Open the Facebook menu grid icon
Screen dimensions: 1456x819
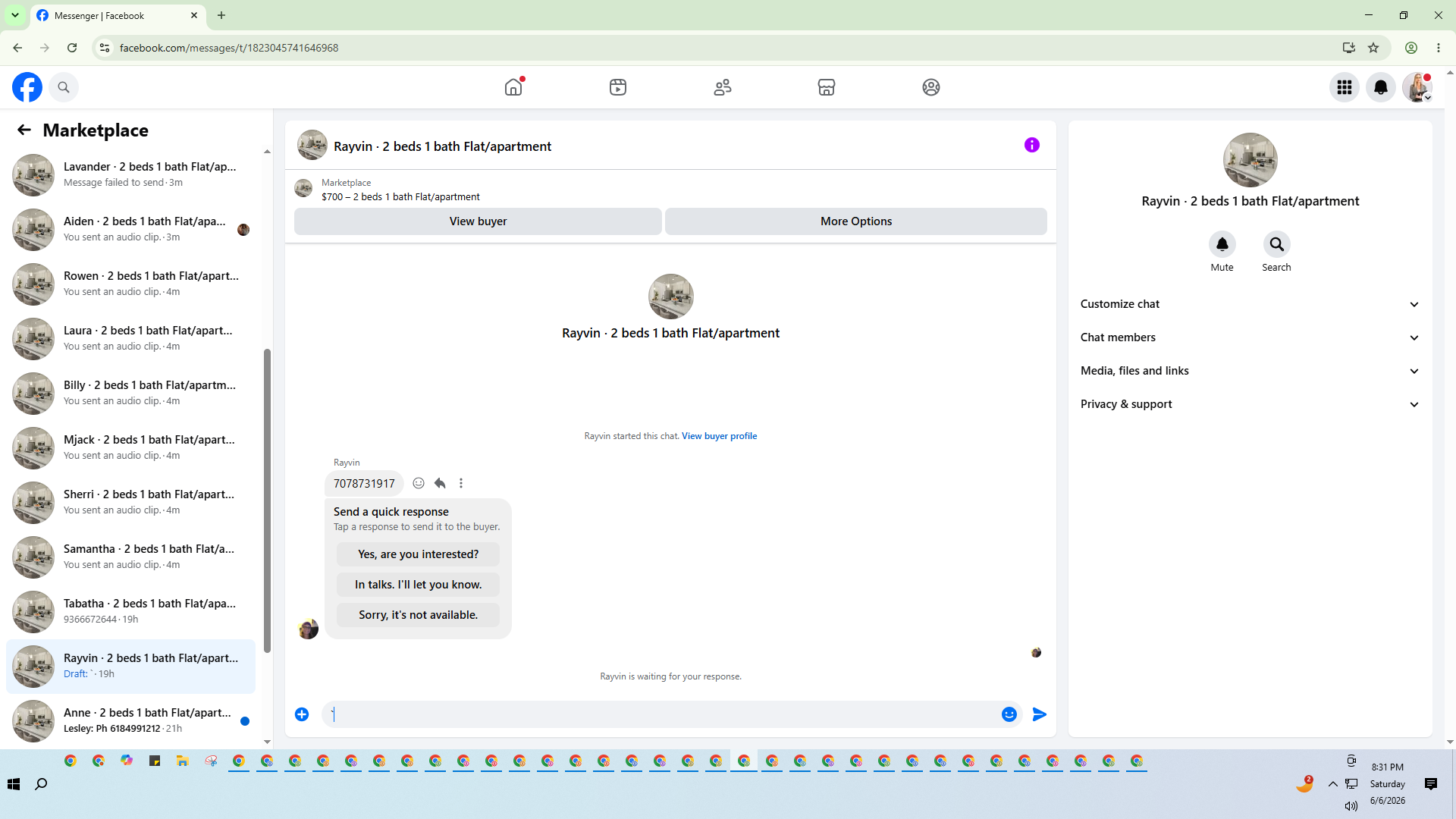[1345, 87]
